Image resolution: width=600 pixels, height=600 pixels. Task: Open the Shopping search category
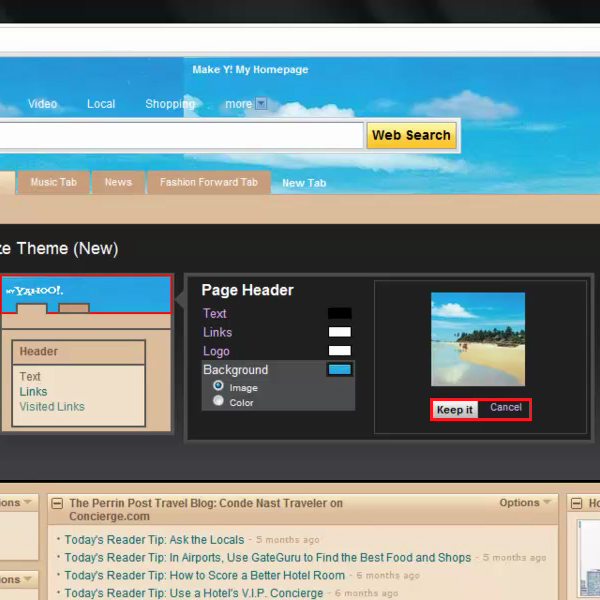coord(170,104)
